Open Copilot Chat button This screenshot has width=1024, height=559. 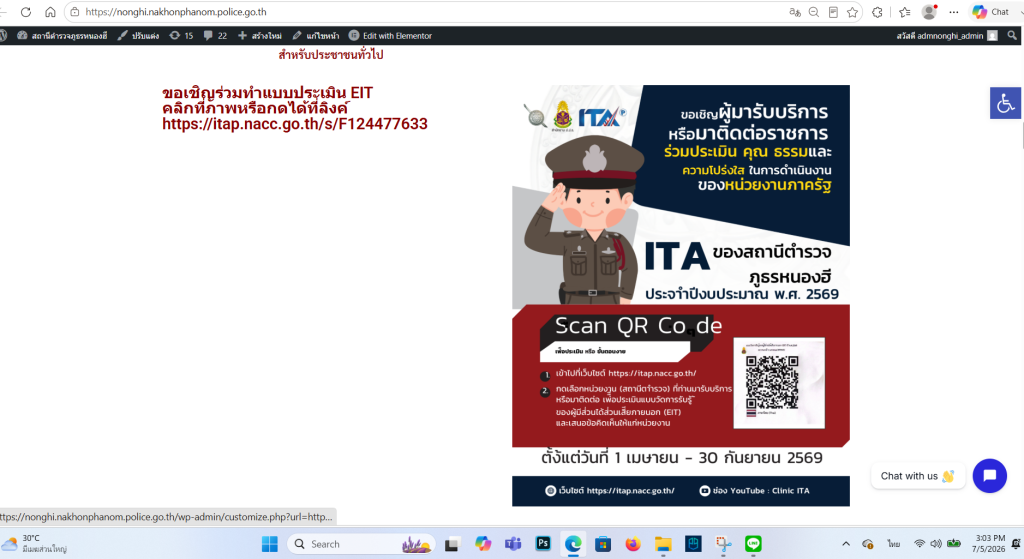click(991, 12)
